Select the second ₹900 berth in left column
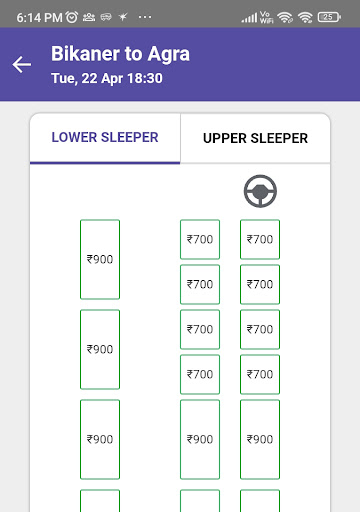Viewport: 360px width, 512px height. pos(100,349)
